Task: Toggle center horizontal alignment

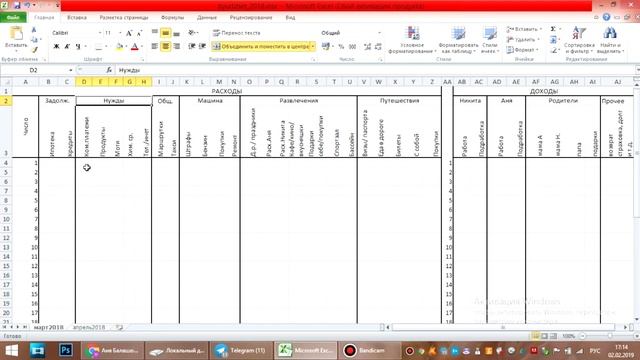Action: tap(165, 47)
